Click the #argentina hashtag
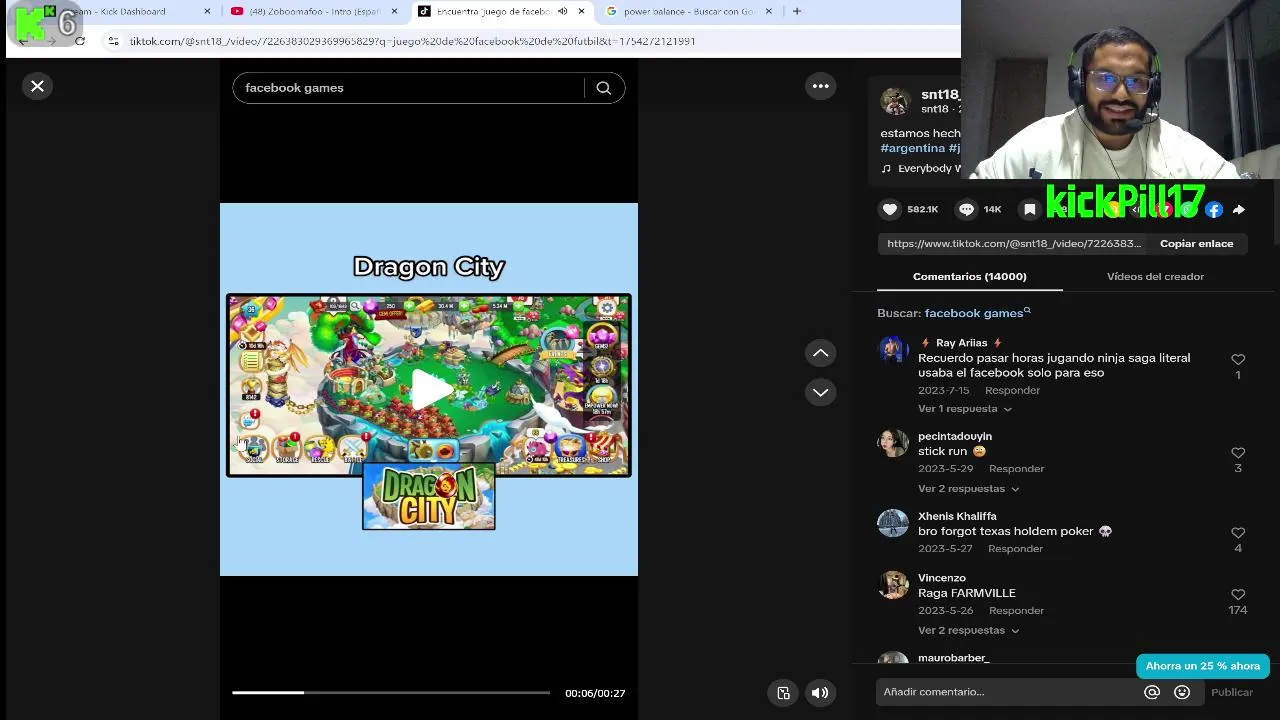 tap(913, 148)
